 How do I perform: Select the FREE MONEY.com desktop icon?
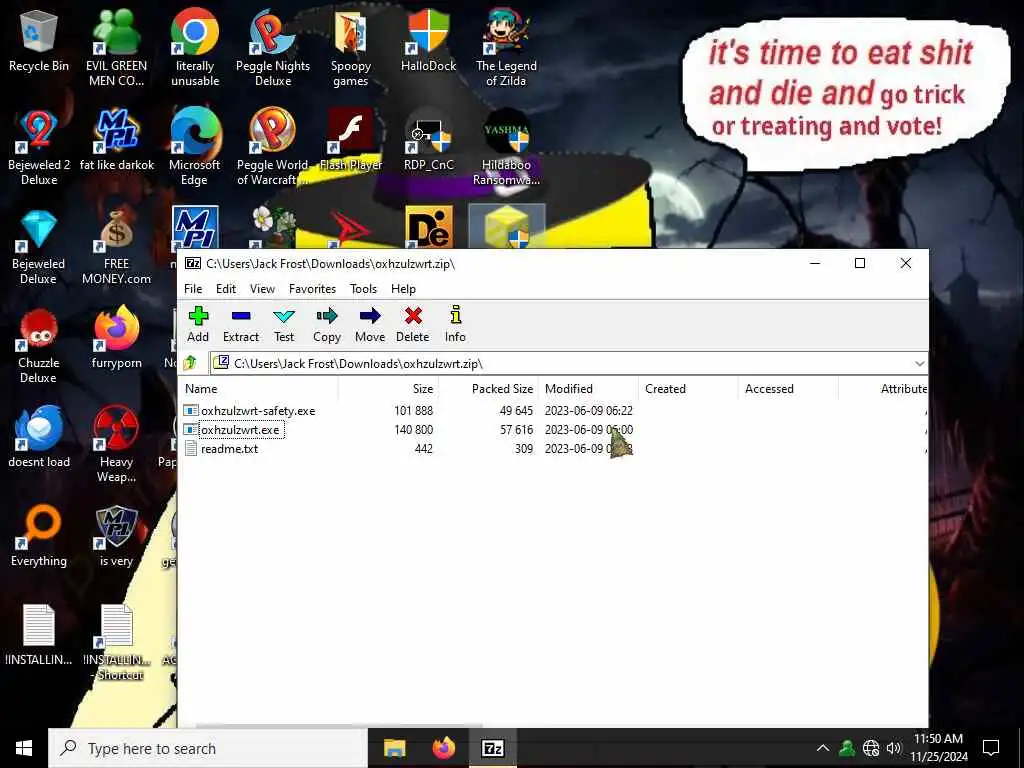coord(116,247)
